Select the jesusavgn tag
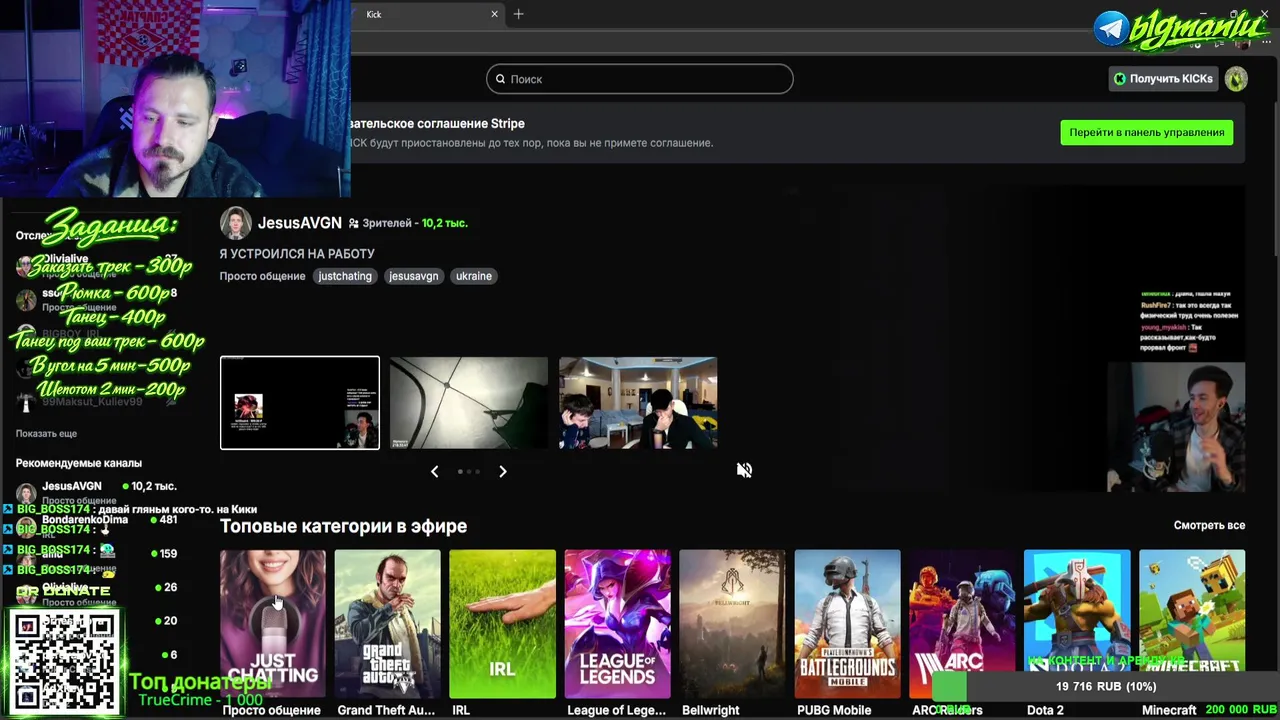The image size is (1280, 720). point(414,276)
